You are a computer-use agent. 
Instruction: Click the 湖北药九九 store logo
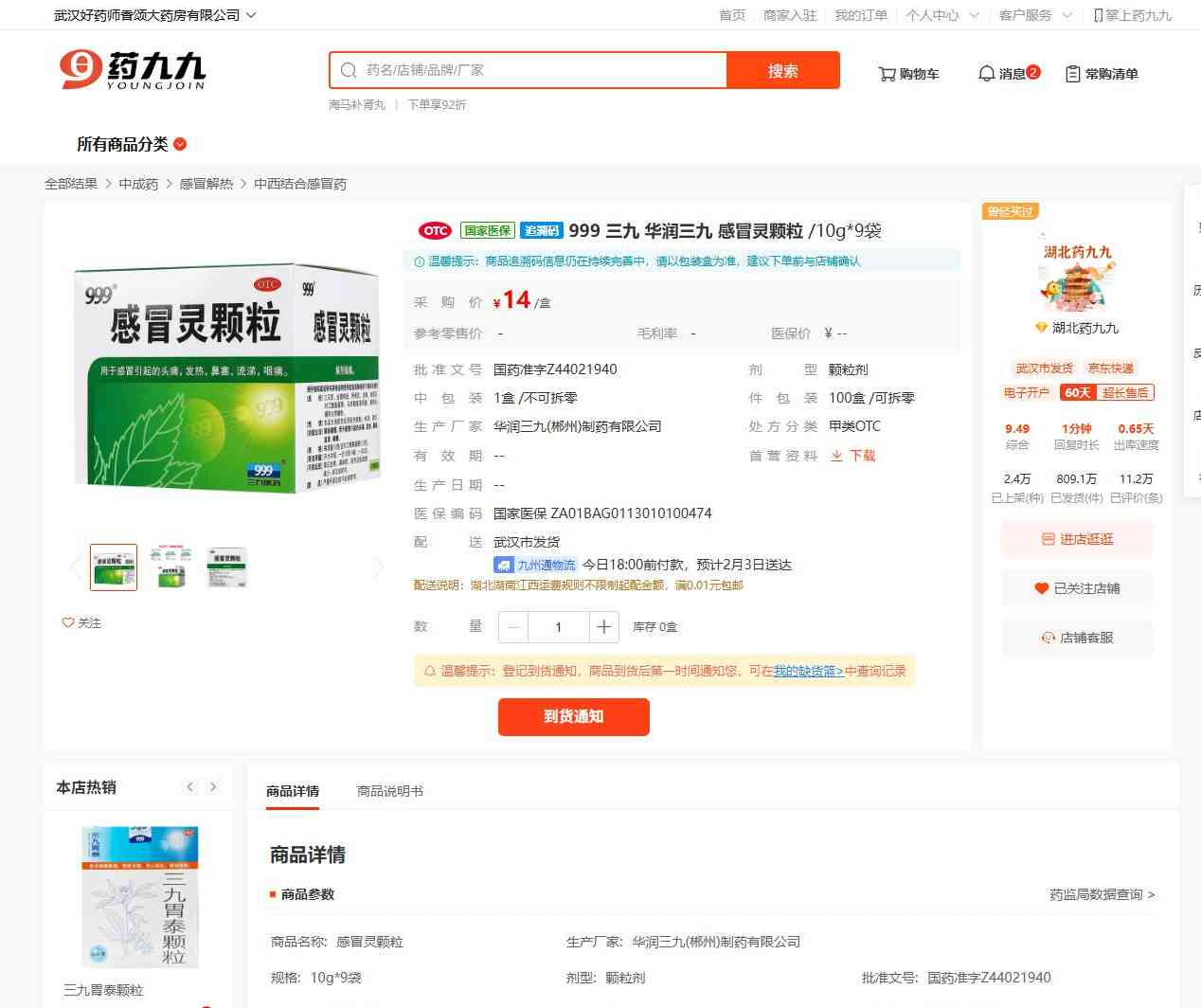1077,275
